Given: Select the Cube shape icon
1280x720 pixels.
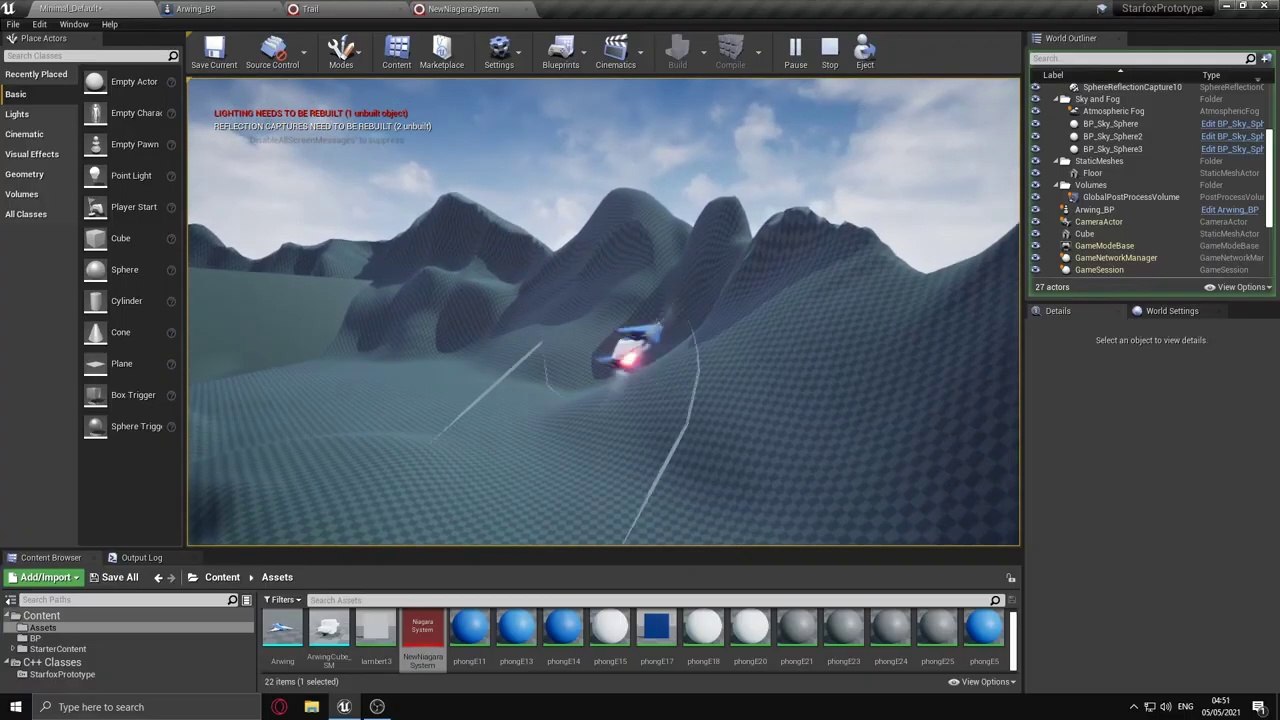Looking at the screenshot, I should click(x=95, y=238).
